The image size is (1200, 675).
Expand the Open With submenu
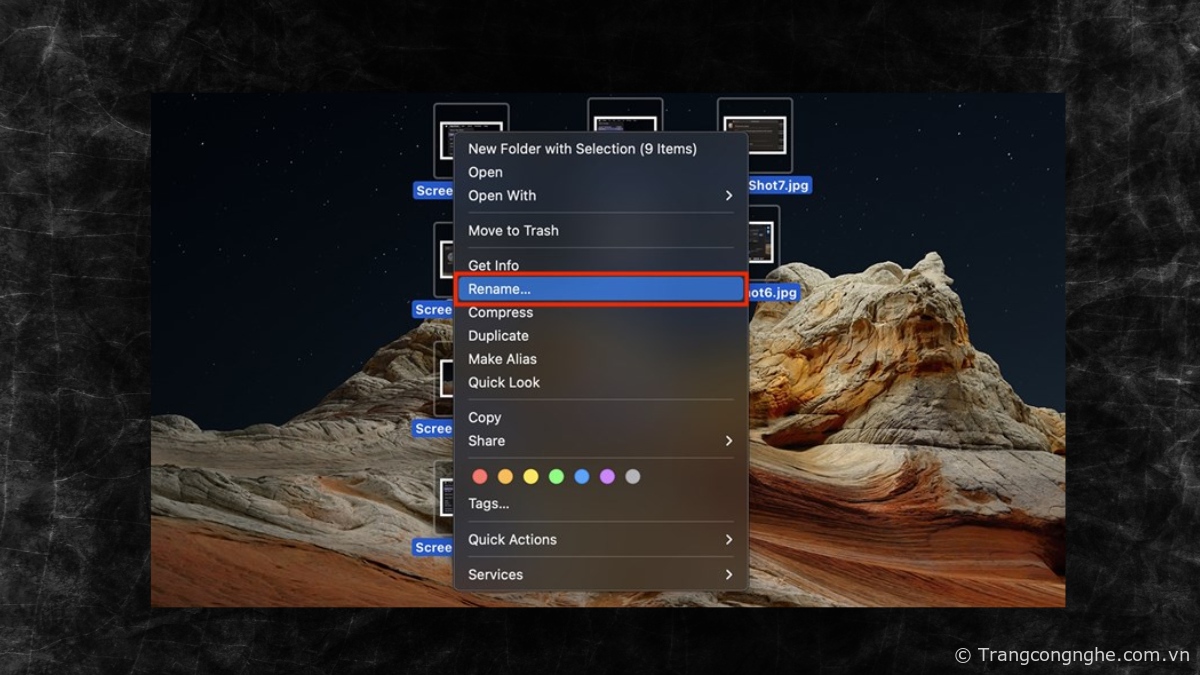click(x=600, y=196)
